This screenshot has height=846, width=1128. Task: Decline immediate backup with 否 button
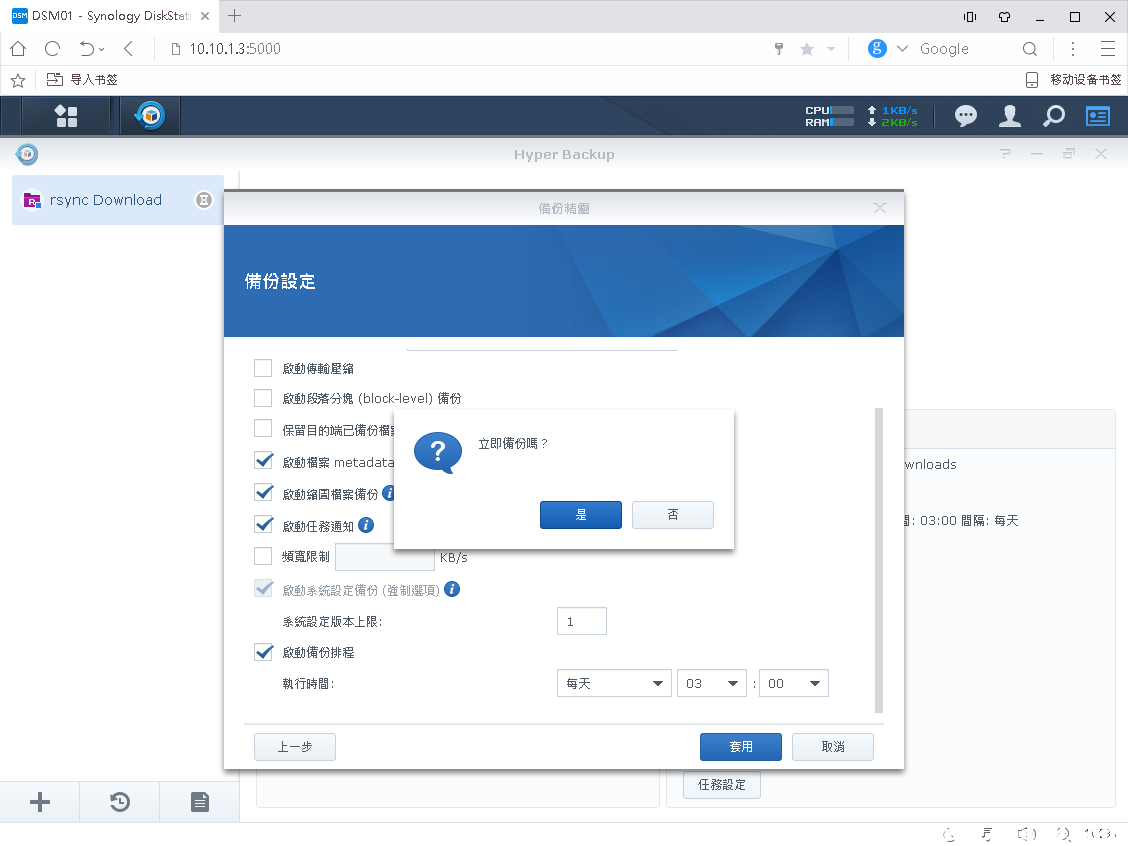(673, 515)
